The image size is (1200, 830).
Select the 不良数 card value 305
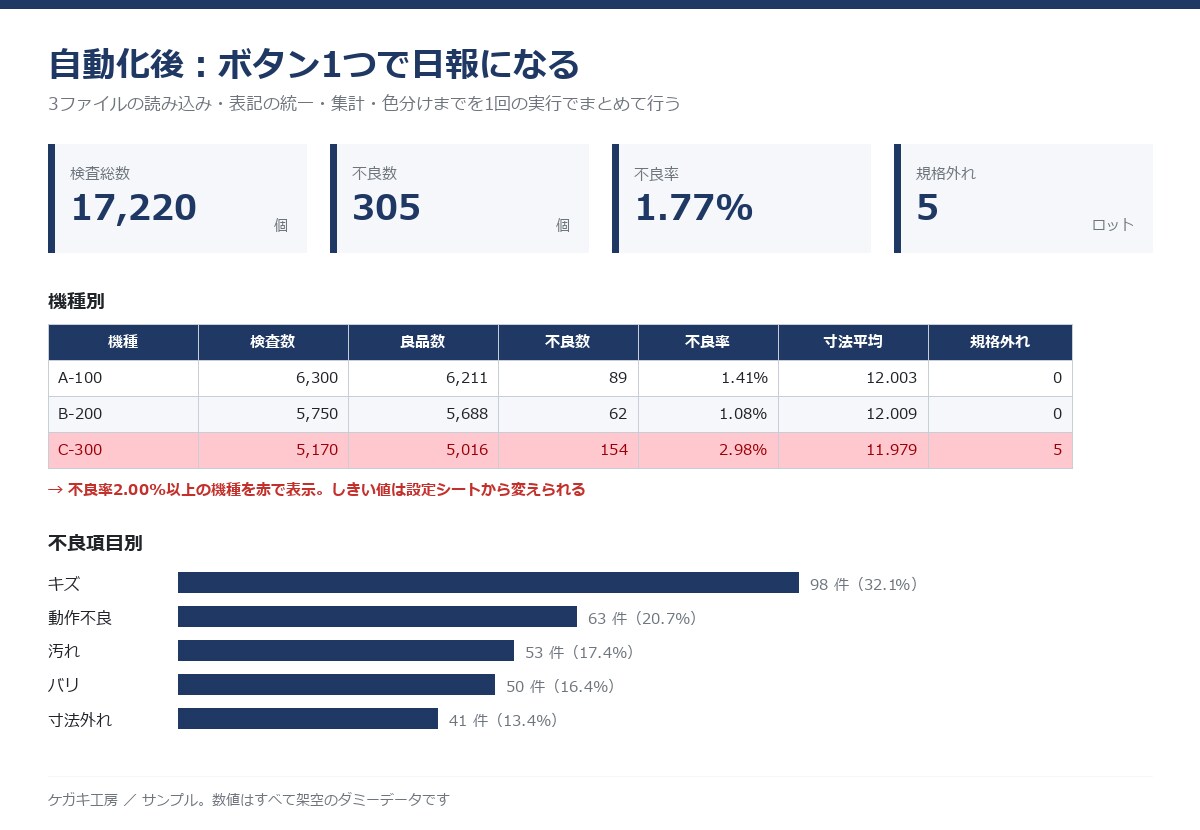pos(386,208)
